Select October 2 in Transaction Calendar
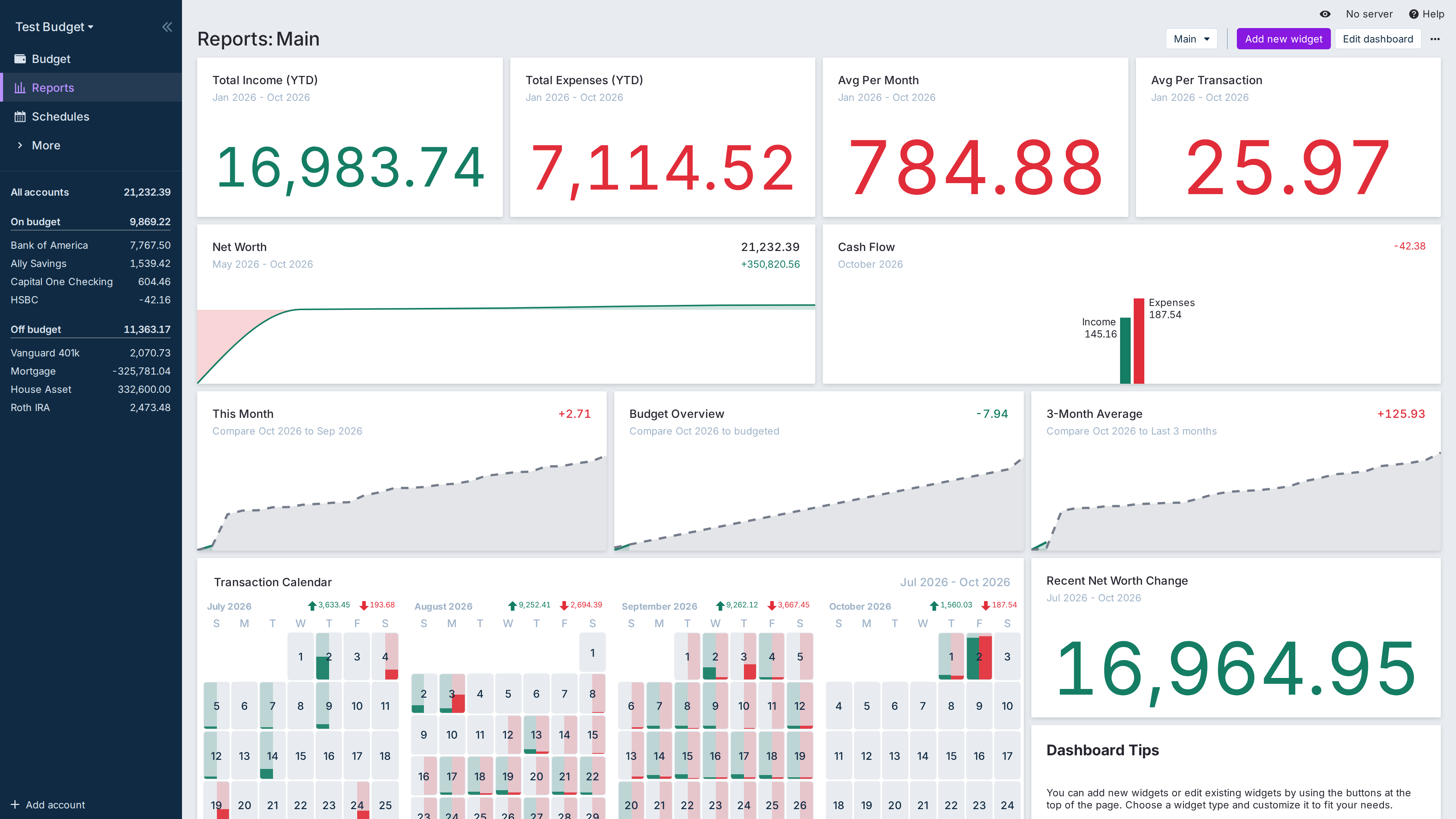Image resolution: width=1456 pixels, height=819 pixels. pos(979,656)
